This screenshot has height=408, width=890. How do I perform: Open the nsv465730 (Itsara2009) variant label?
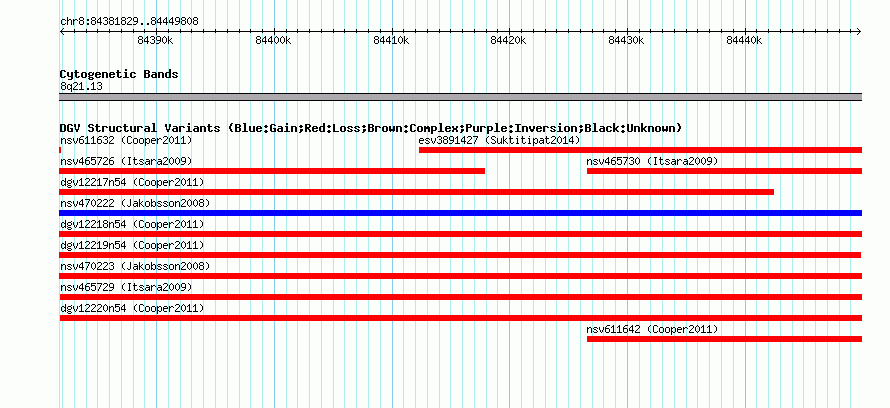[x=652, y=161]
